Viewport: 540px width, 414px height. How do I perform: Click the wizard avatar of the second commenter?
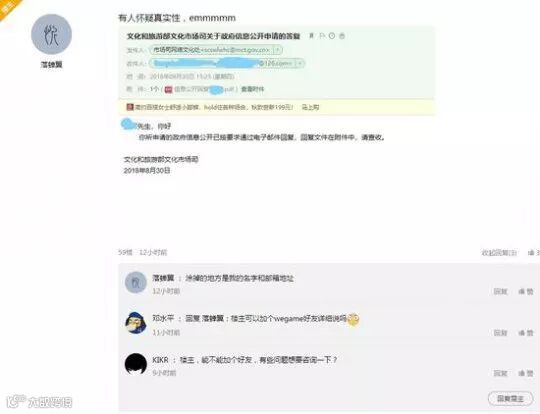136,323
